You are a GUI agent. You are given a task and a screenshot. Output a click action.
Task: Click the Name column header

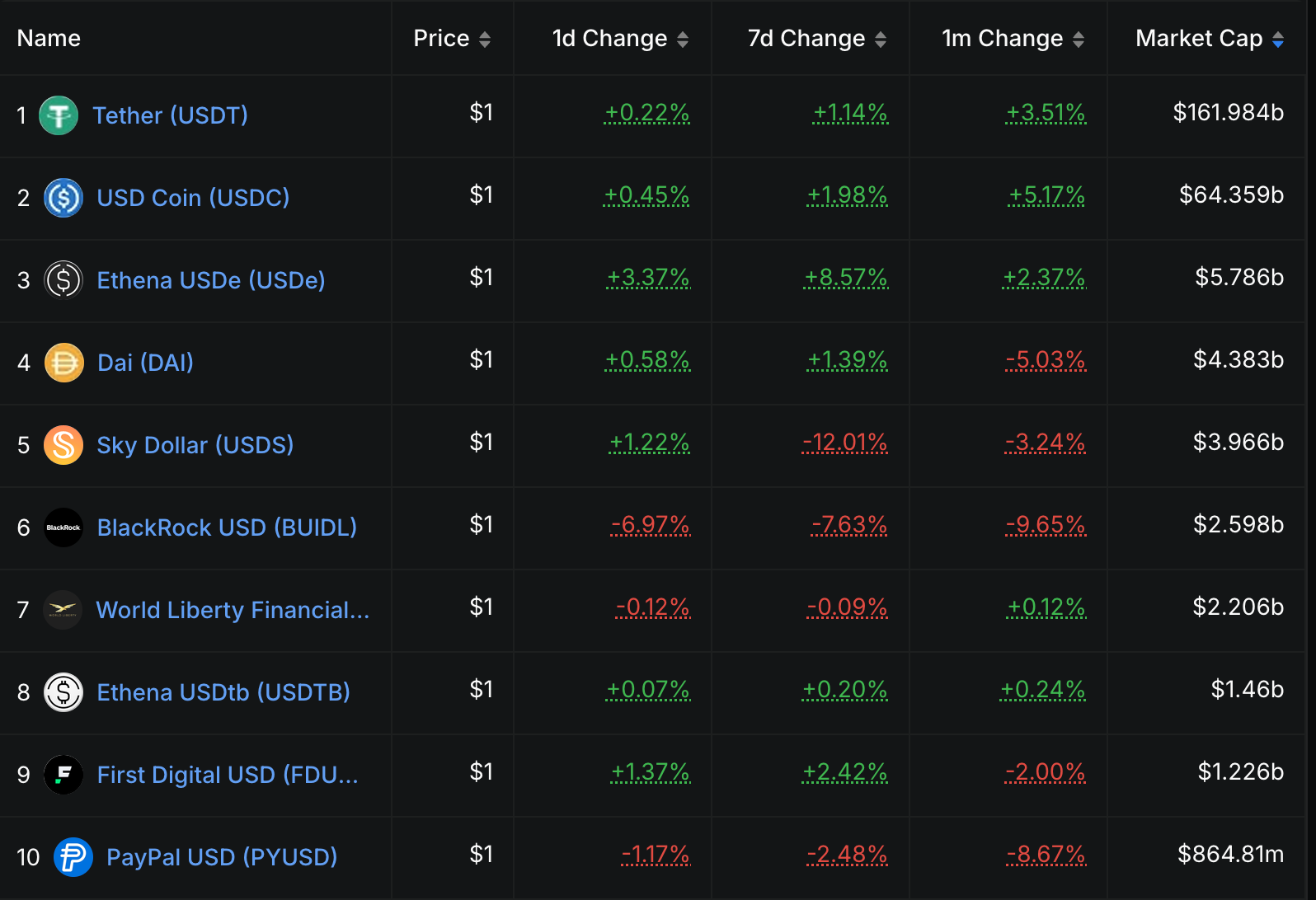coord(48,38)
